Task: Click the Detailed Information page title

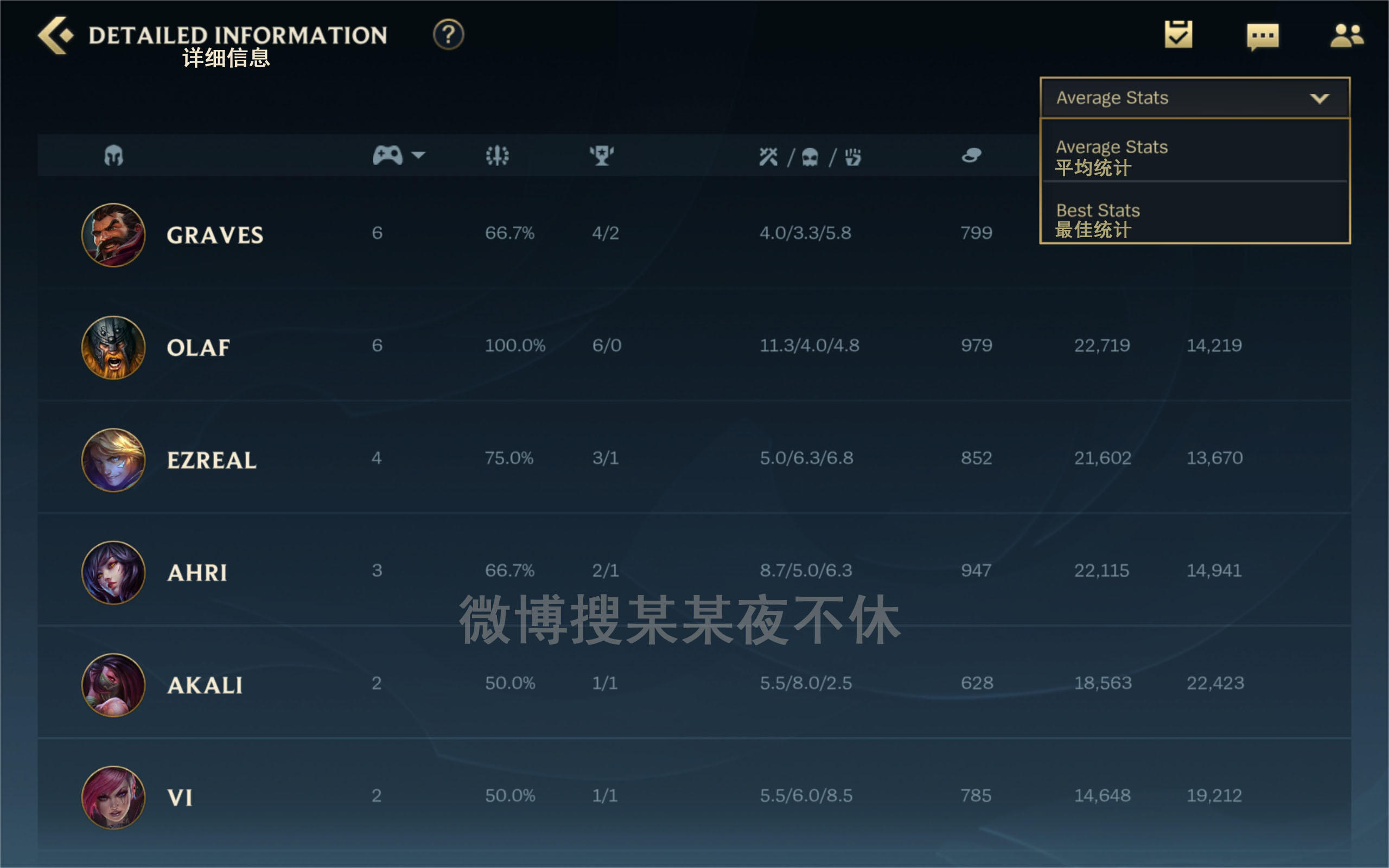Action: 238,36
